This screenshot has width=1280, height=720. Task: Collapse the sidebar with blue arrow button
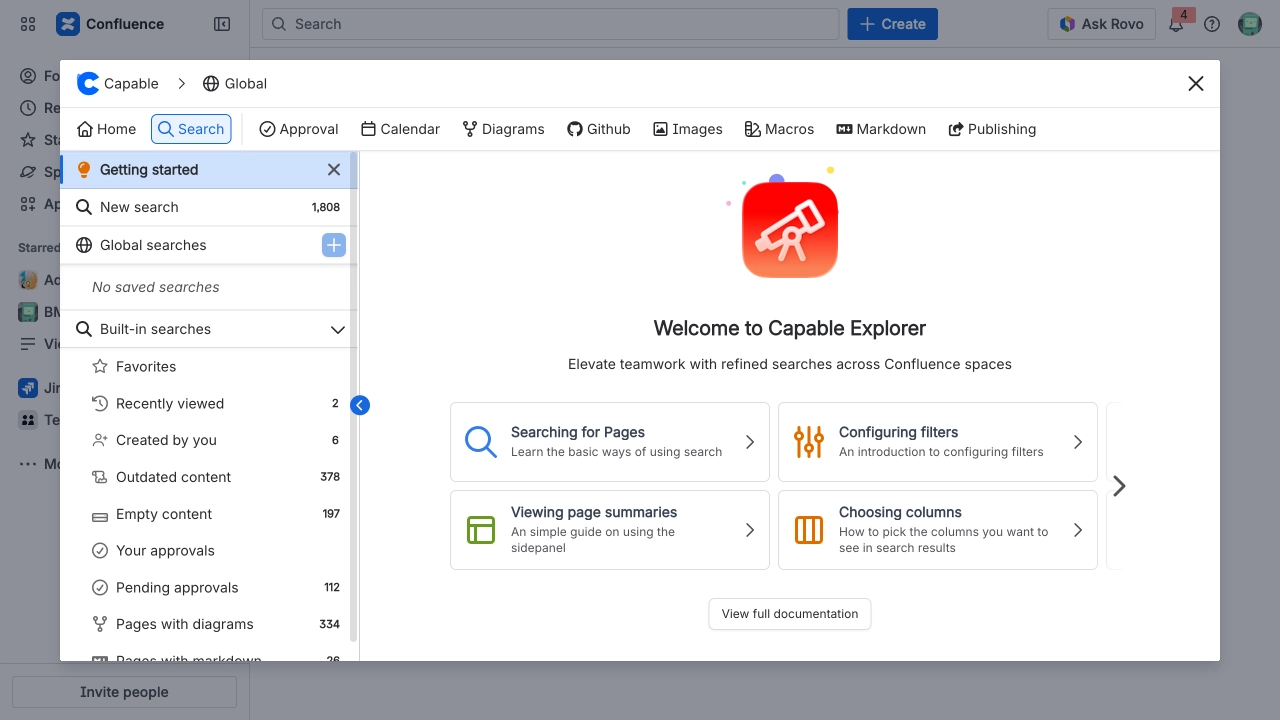tap(360, 405)
